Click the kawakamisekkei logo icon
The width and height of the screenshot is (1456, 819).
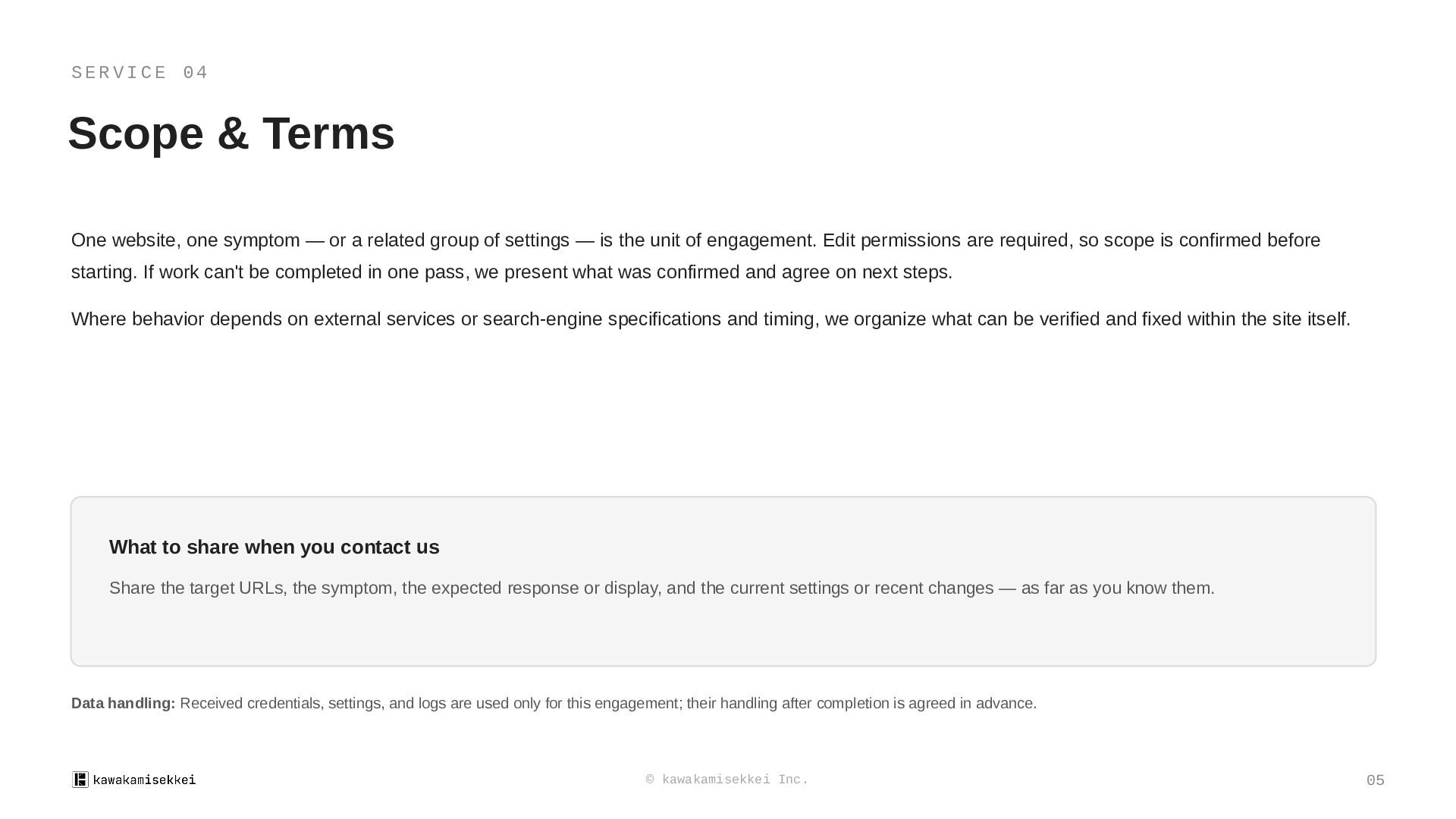coord(80,780)
